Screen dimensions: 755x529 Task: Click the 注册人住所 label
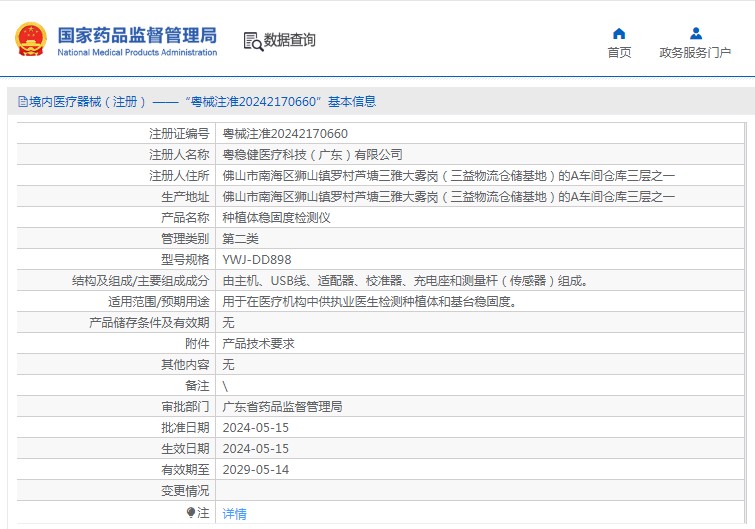[x=179, y=176]
